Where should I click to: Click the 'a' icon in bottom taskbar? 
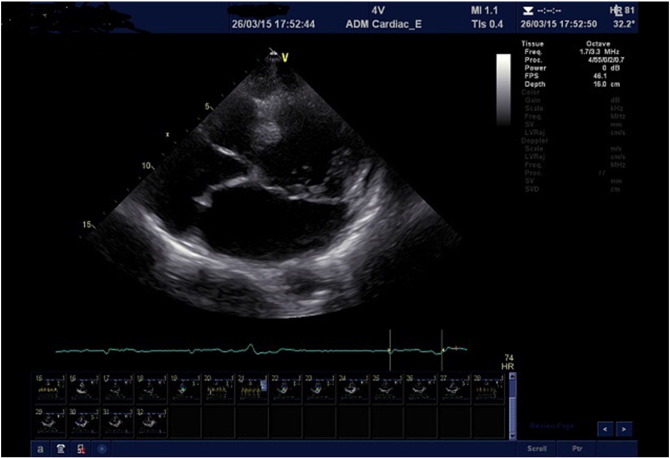[x=40, y=449]
